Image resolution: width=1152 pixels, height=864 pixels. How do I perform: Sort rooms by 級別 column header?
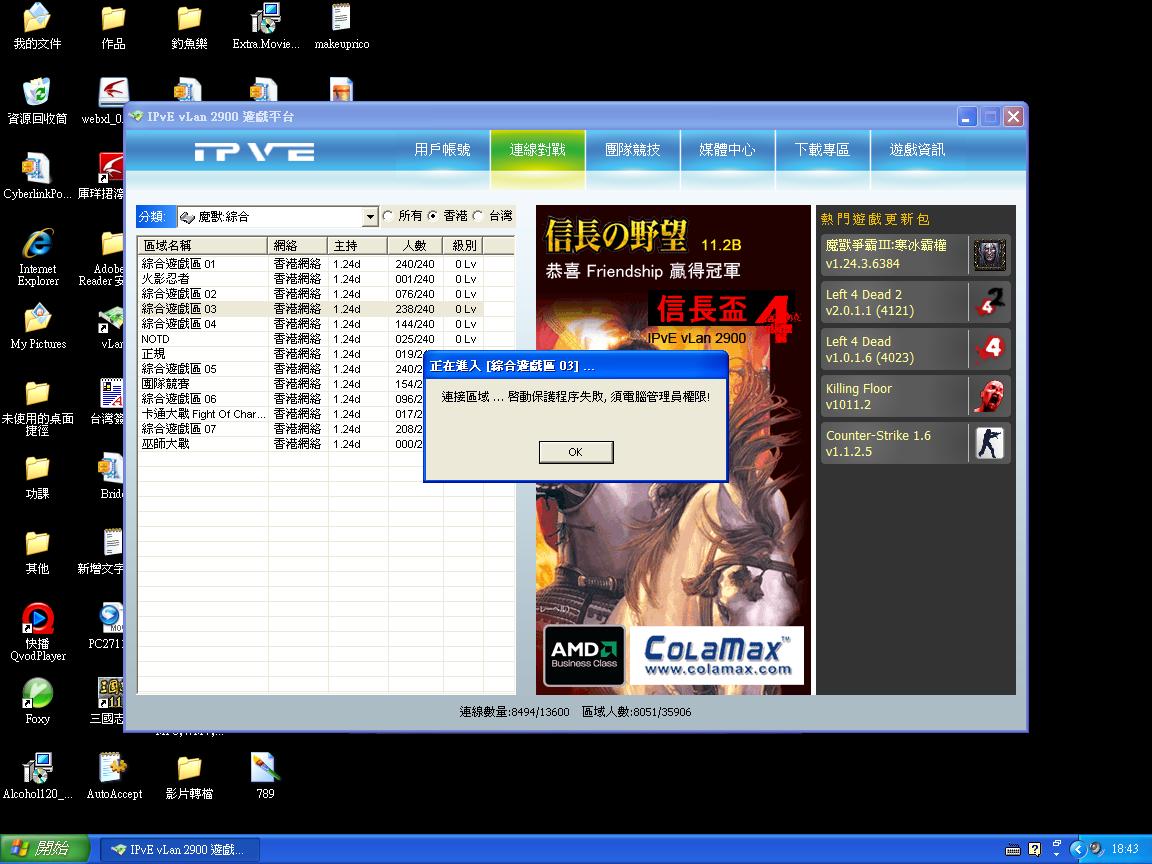click(464, 245)
